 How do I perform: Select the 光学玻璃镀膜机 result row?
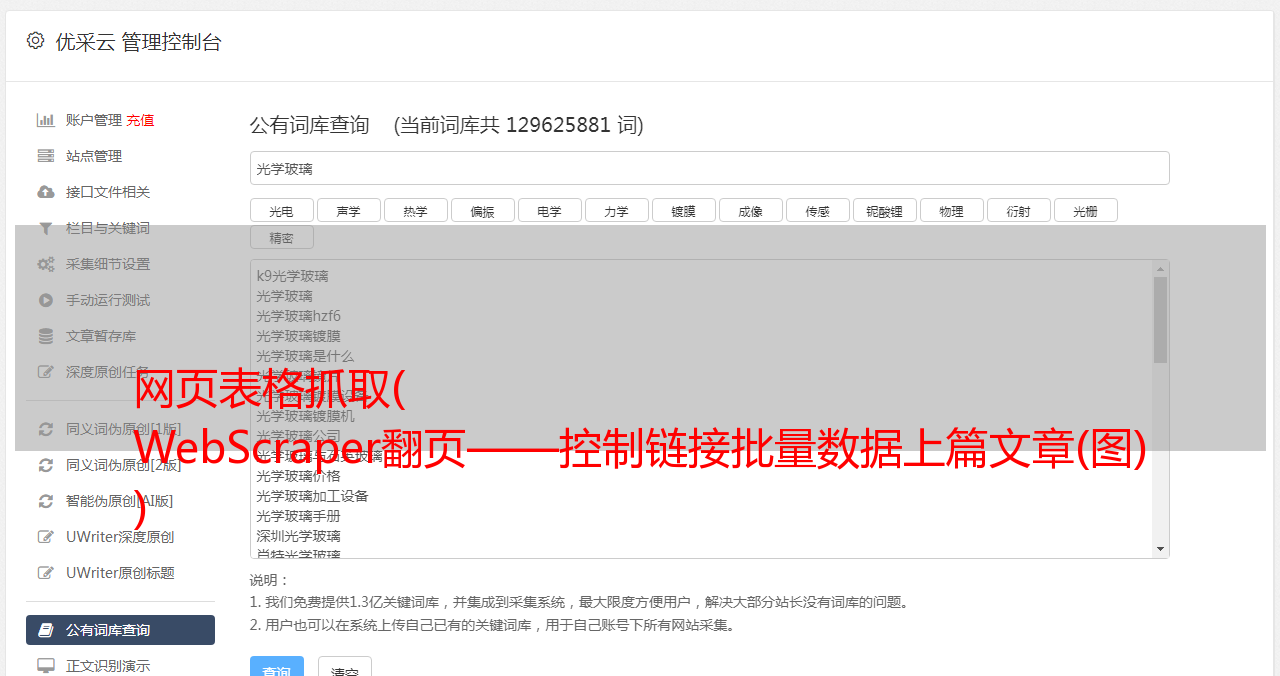[x=305, y=416]
